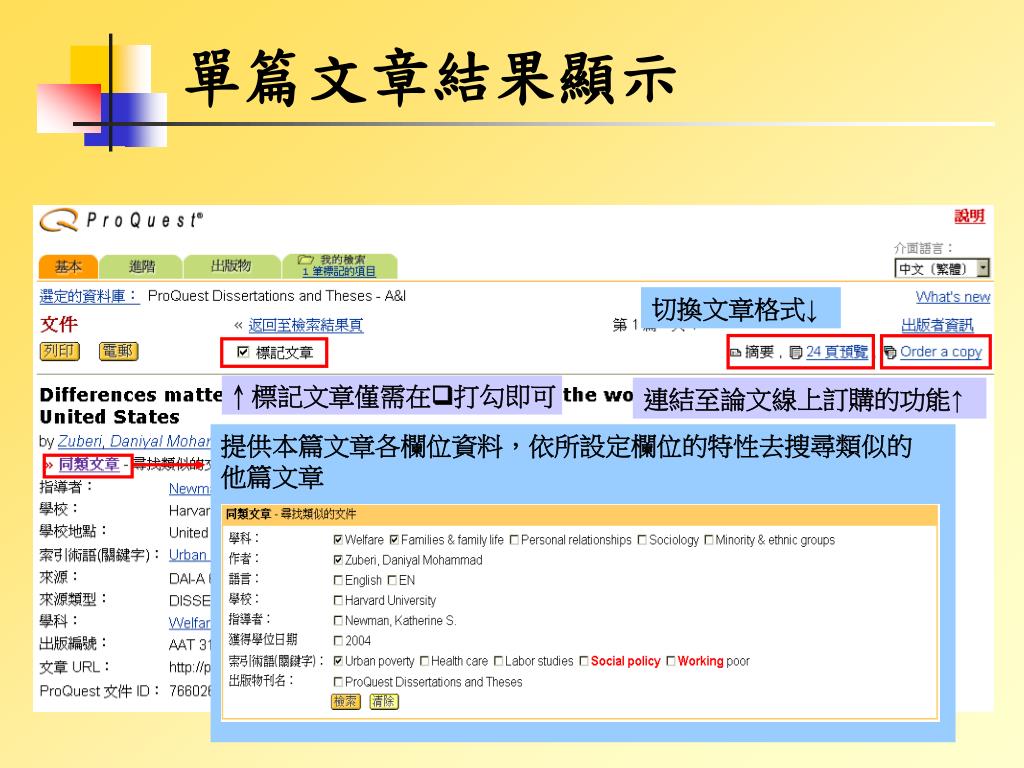Screen dimensions: 1024x768
Task: Check the Harvard University checkbox
Action: (x=338, y=601)
